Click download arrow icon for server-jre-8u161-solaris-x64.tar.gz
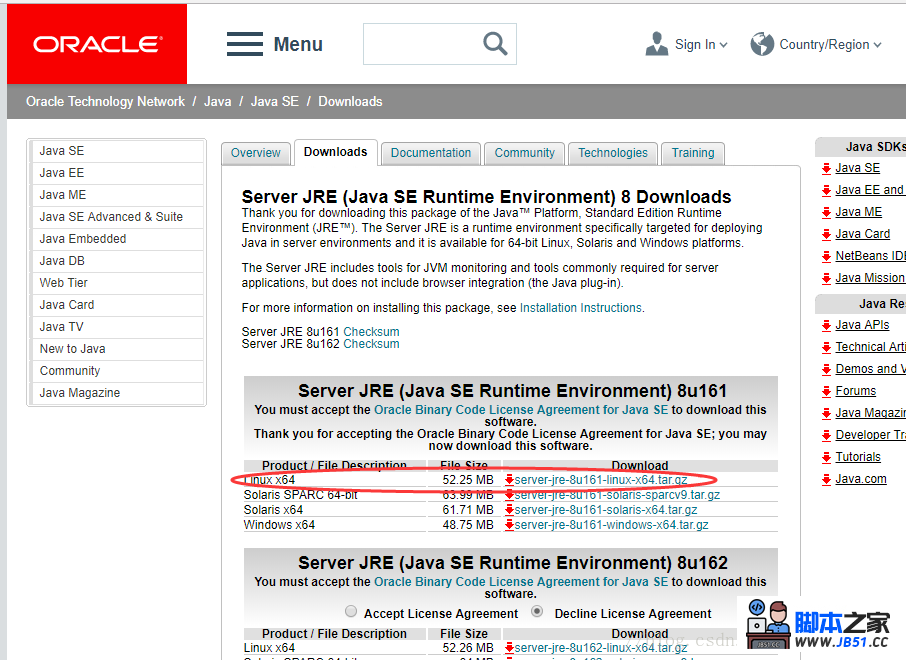This screenshot has height=660, width=906. [x=509, y=510]
